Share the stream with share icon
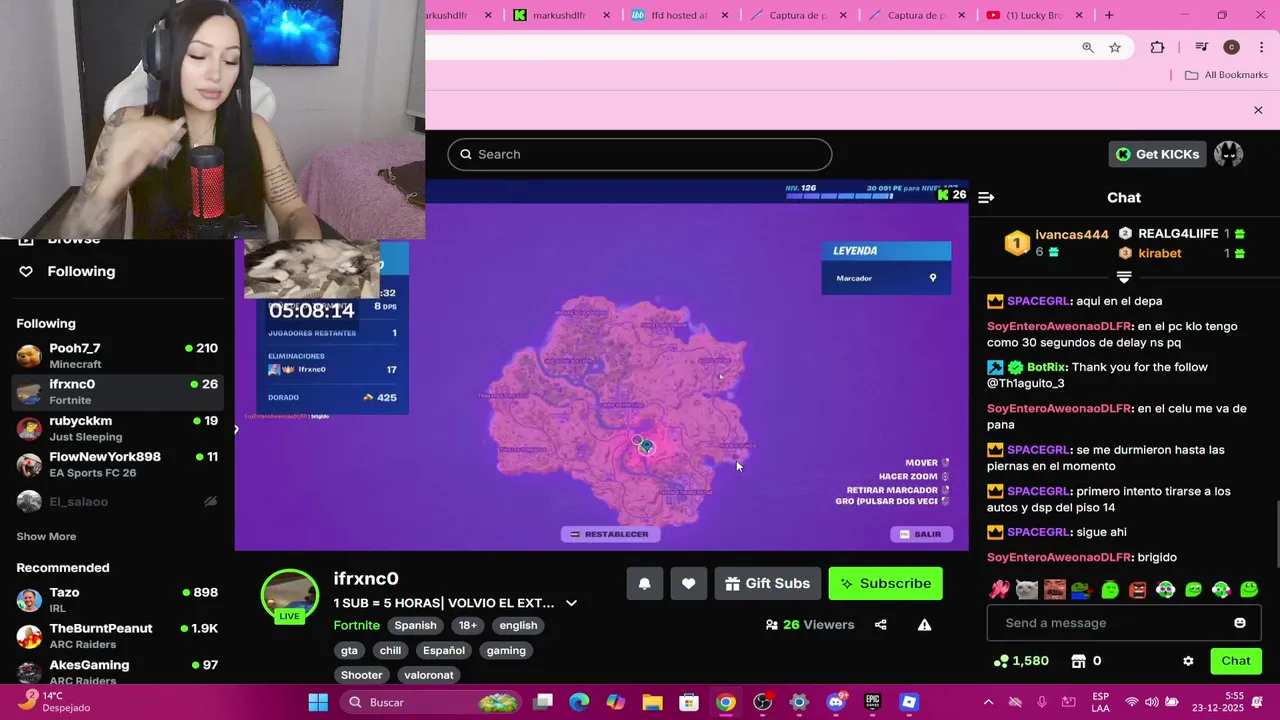1280x720 pixels. [881, 625]
